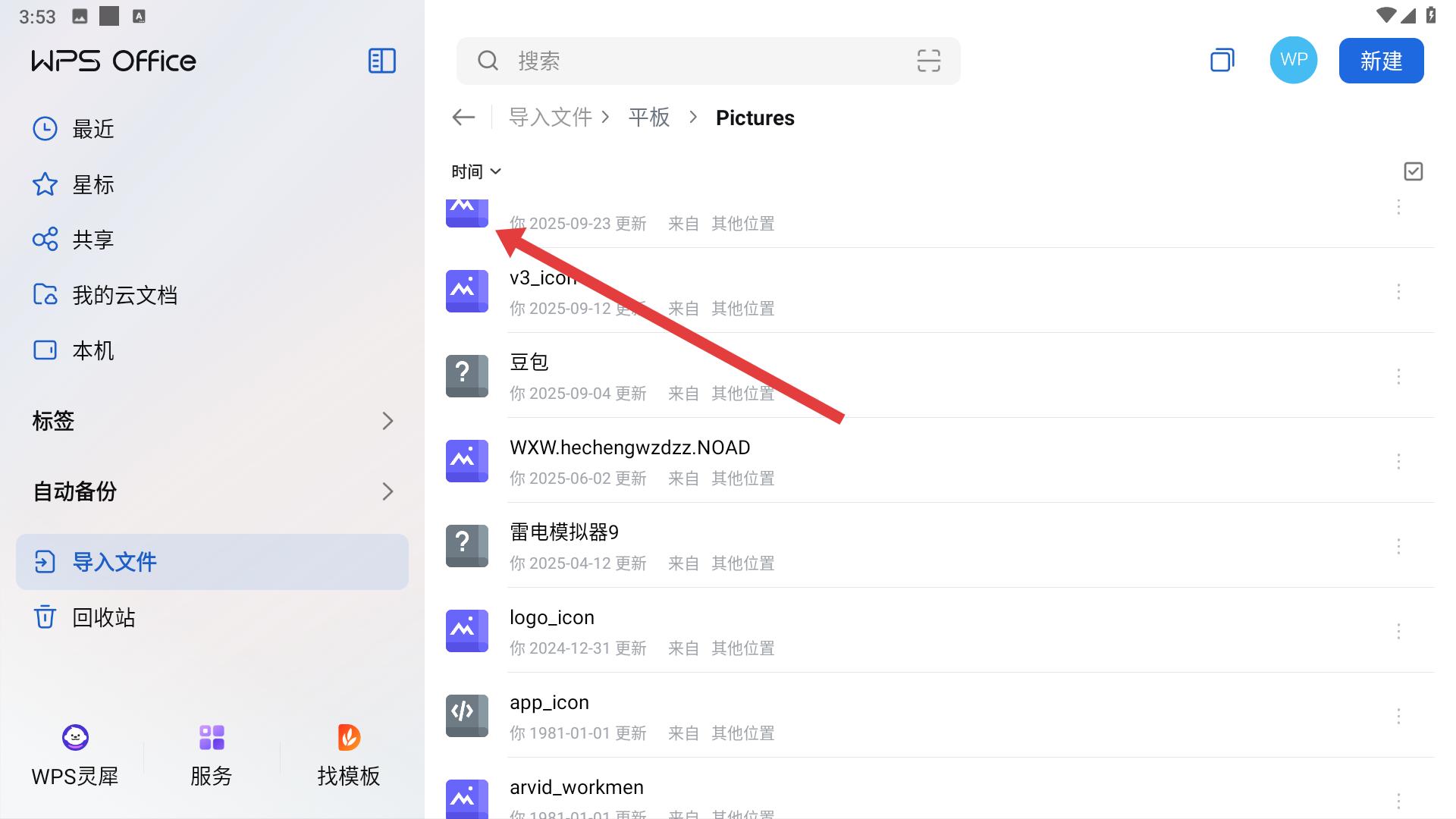Go back with the left arrow

coord(463,118)
